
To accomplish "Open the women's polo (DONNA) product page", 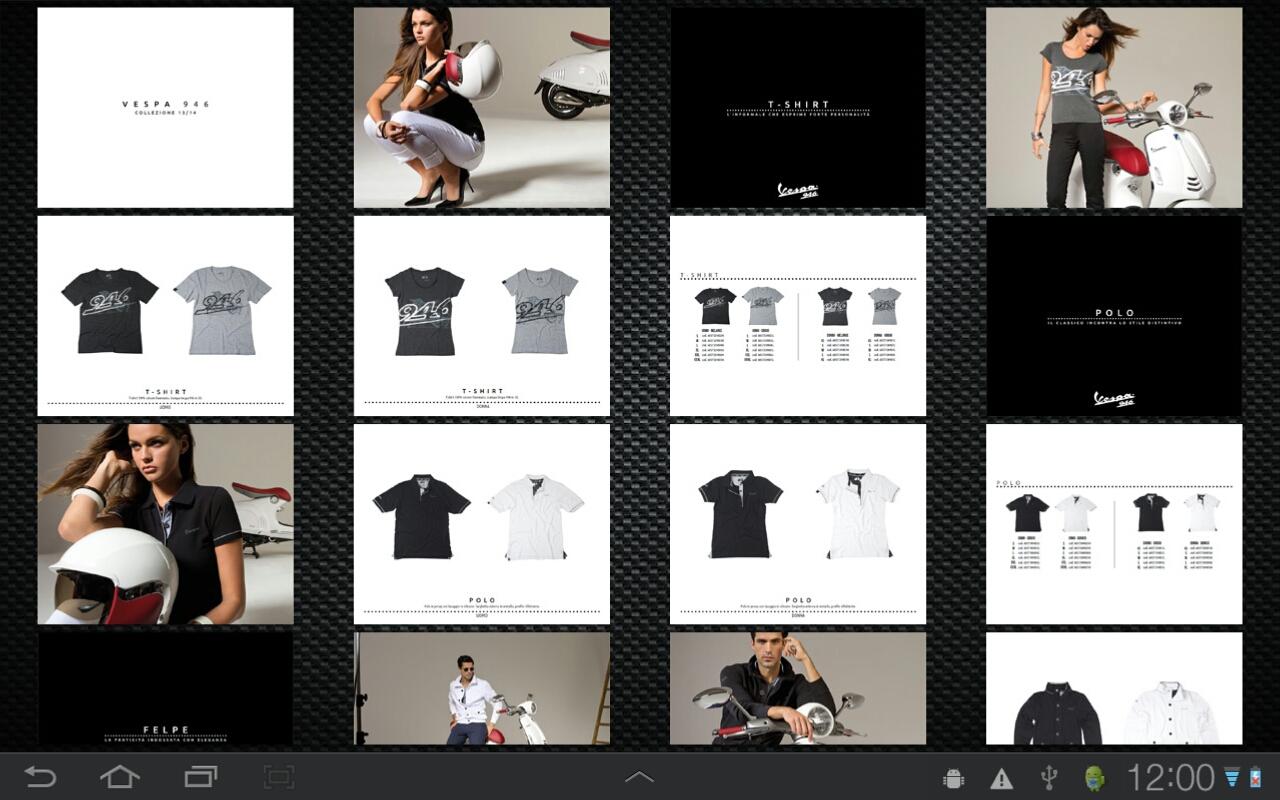I will click(x=798, y=524).
